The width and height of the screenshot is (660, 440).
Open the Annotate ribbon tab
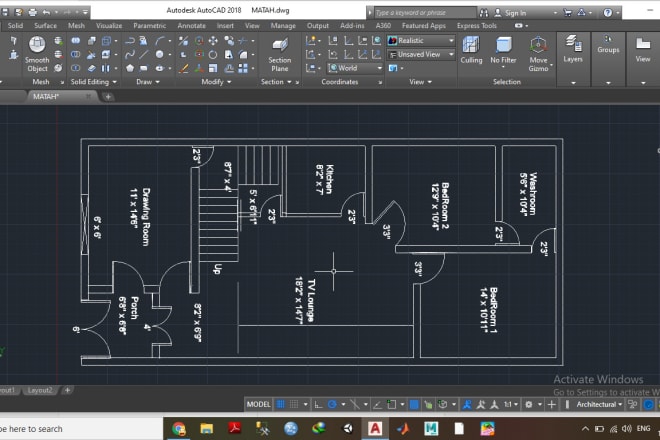pos(192,26)
